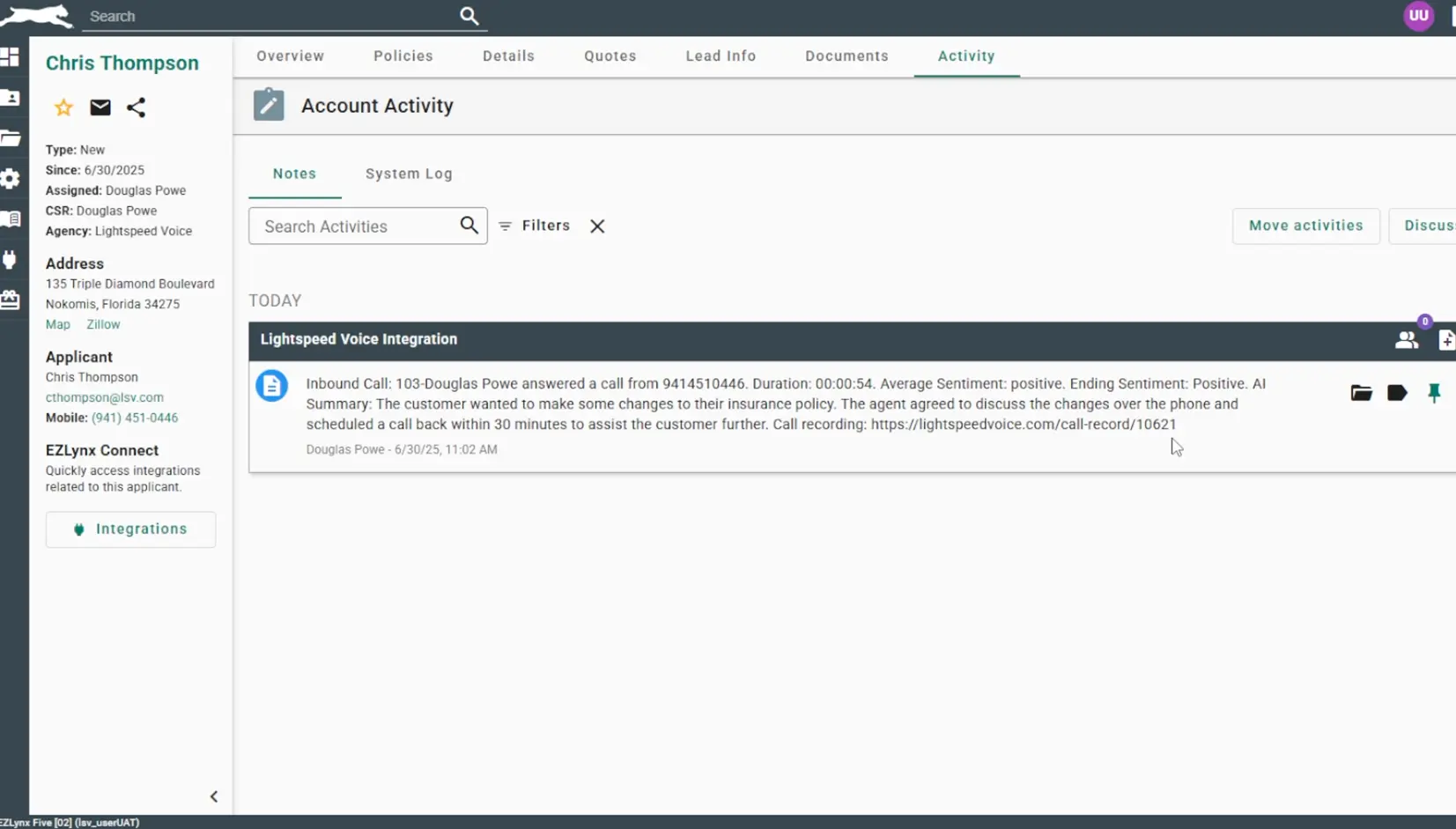Clear filters with the X icon

coord(597,226)
